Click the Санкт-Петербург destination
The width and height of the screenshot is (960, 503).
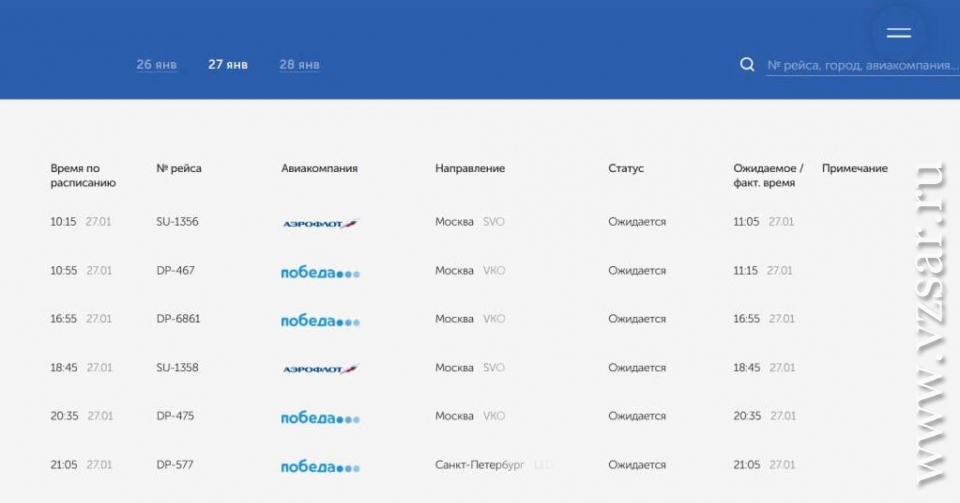point(479,465)
